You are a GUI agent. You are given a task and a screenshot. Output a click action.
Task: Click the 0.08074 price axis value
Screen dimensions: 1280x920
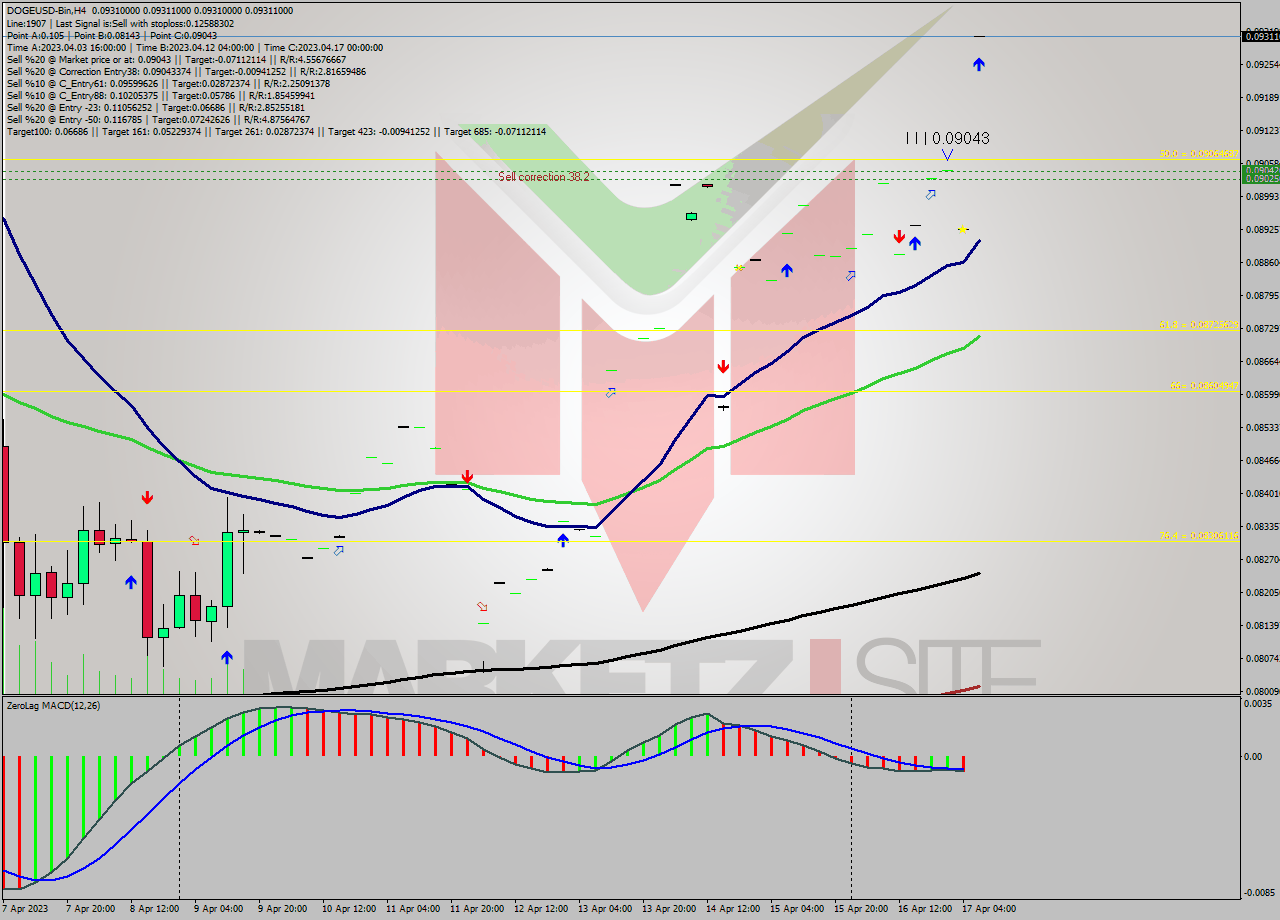coord(1262,659)
